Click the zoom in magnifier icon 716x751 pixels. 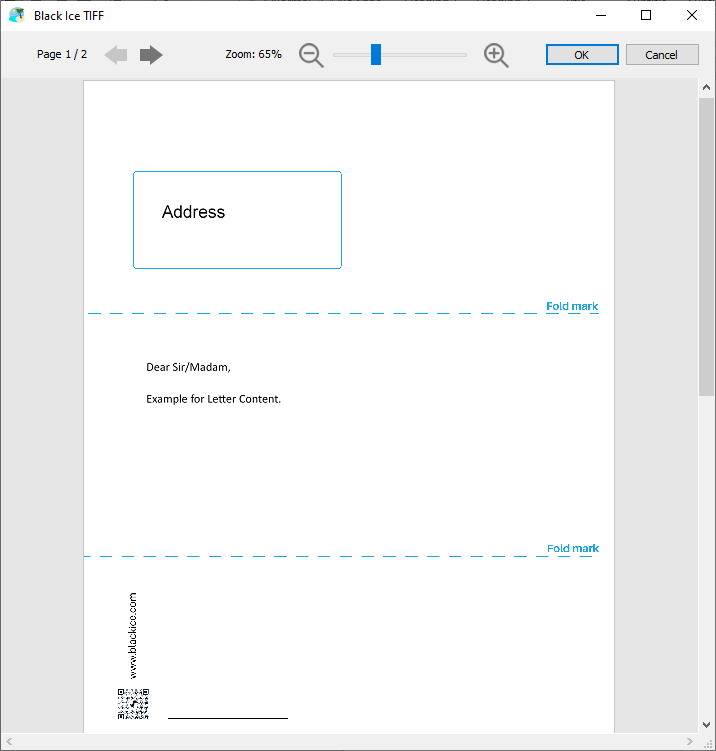(496, 56)
